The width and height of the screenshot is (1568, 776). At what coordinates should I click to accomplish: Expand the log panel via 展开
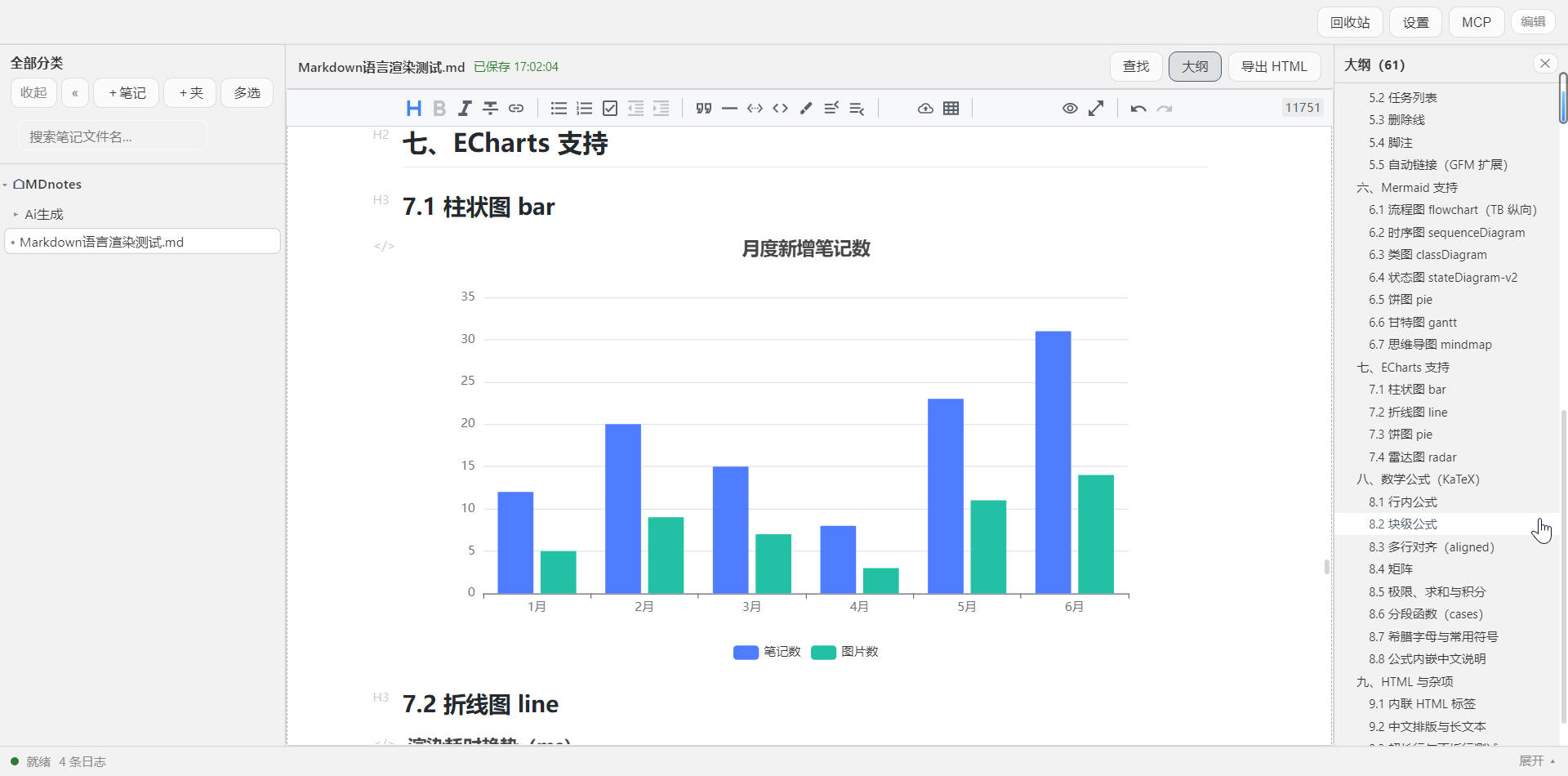coord(1537,760)
